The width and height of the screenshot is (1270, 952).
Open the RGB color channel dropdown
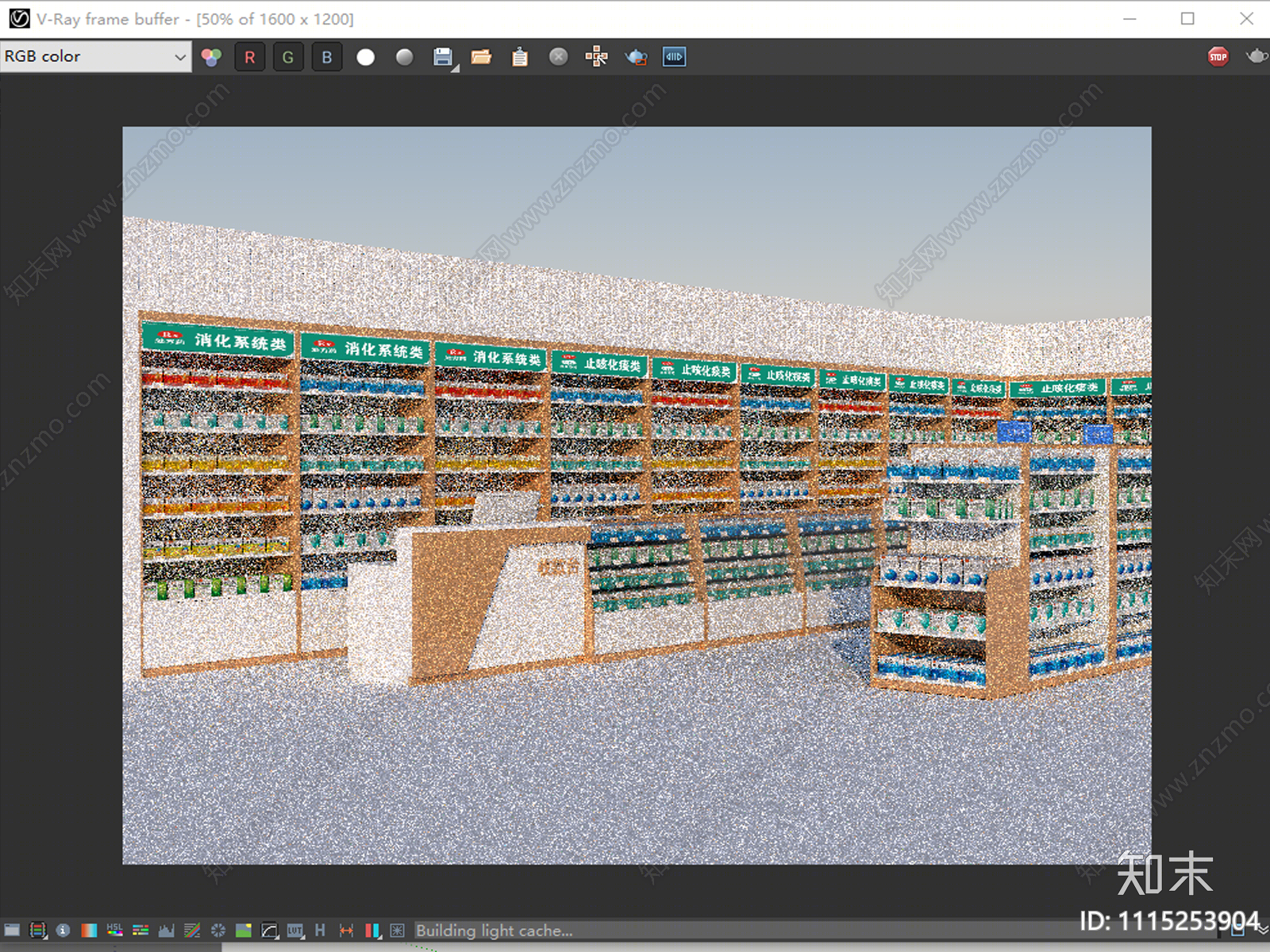[x=95, y=56]
